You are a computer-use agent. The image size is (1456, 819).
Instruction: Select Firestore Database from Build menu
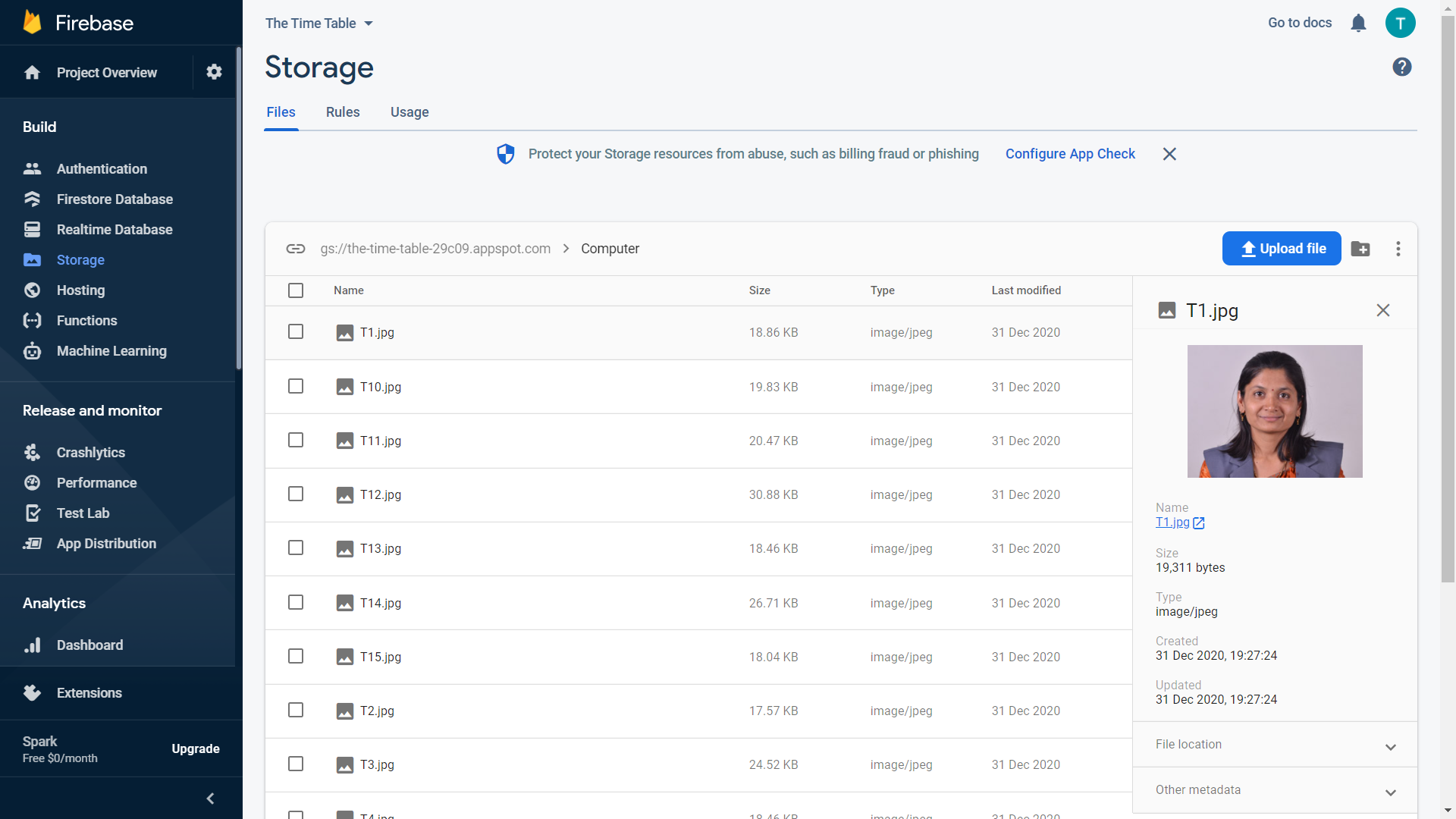pos(115,199)
